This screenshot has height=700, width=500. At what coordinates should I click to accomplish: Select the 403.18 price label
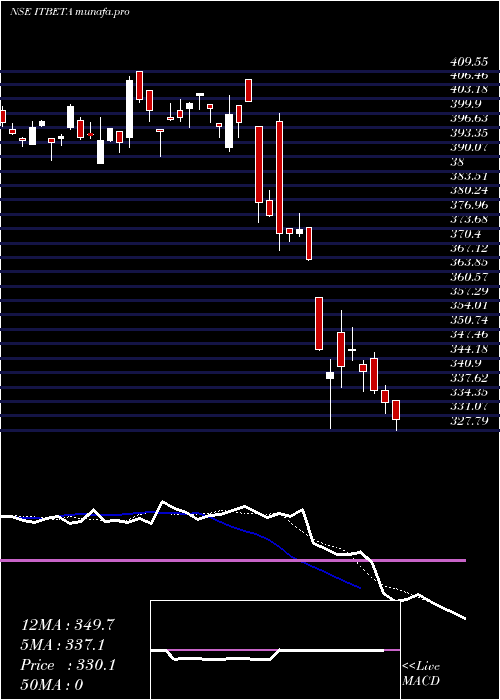tap(468, 90)
